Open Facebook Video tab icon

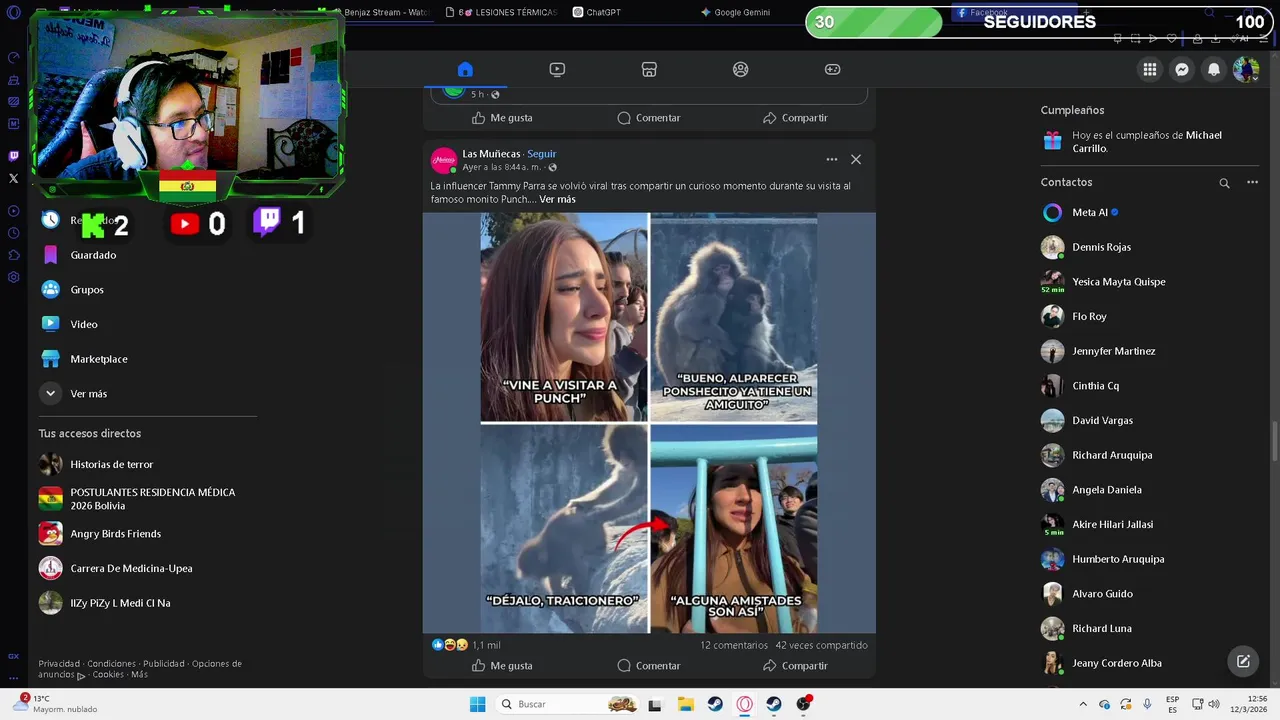point(557,69)
